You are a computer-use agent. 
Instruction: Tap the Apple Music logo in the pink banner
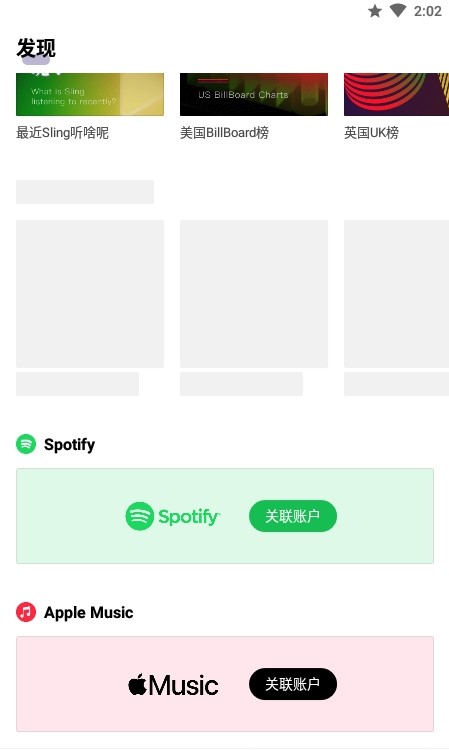click(173, 684)
